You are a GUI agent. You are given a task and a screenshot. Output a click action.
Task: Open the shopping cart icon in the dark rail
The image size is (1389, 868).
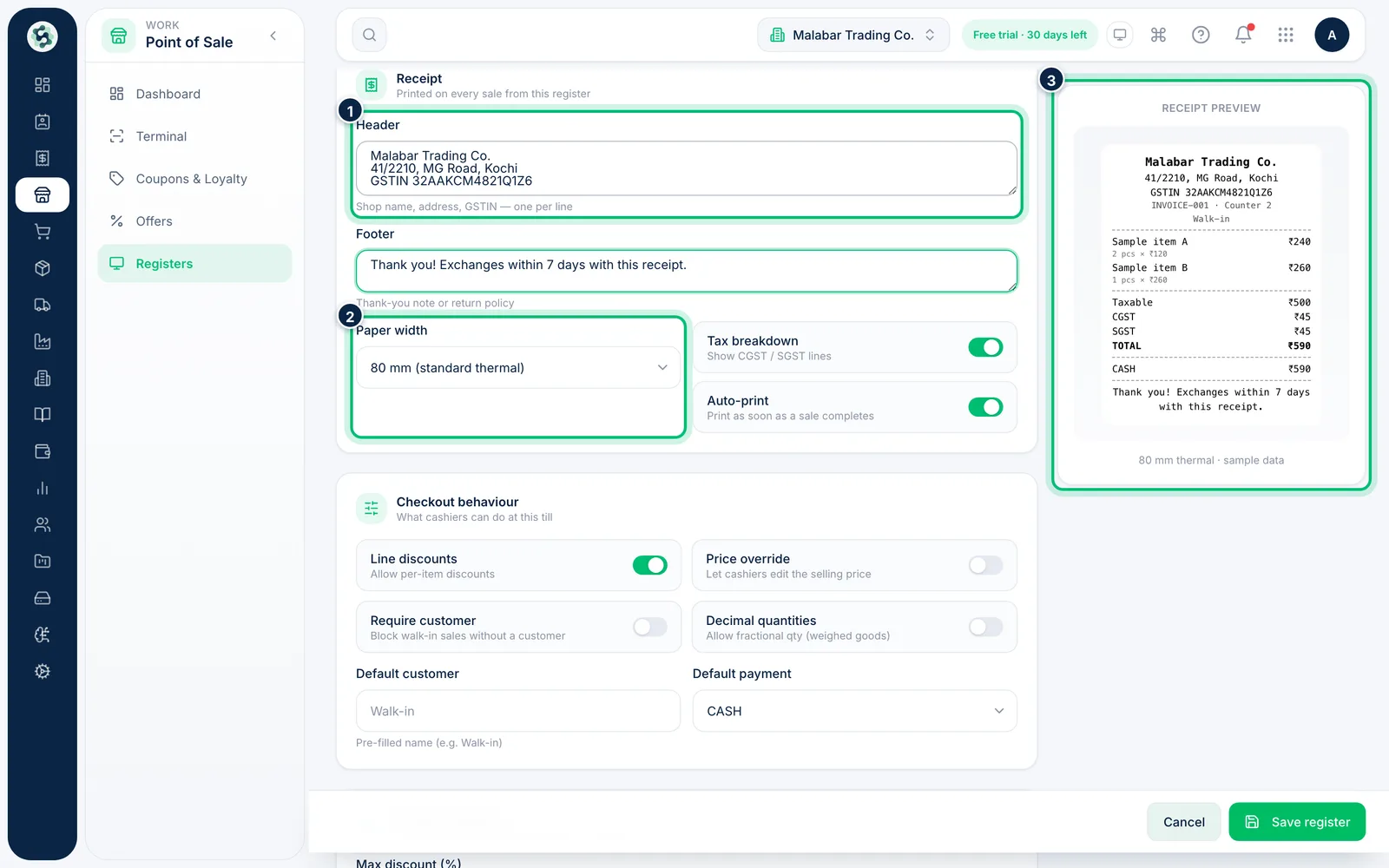(42, 232)
